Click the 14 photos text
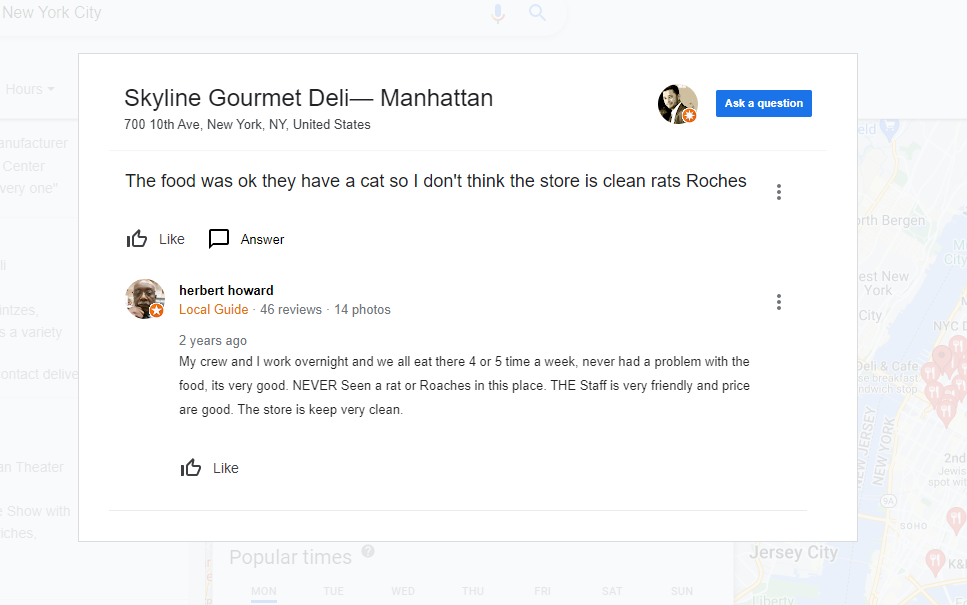967x605 pixels. click(363, 310)
